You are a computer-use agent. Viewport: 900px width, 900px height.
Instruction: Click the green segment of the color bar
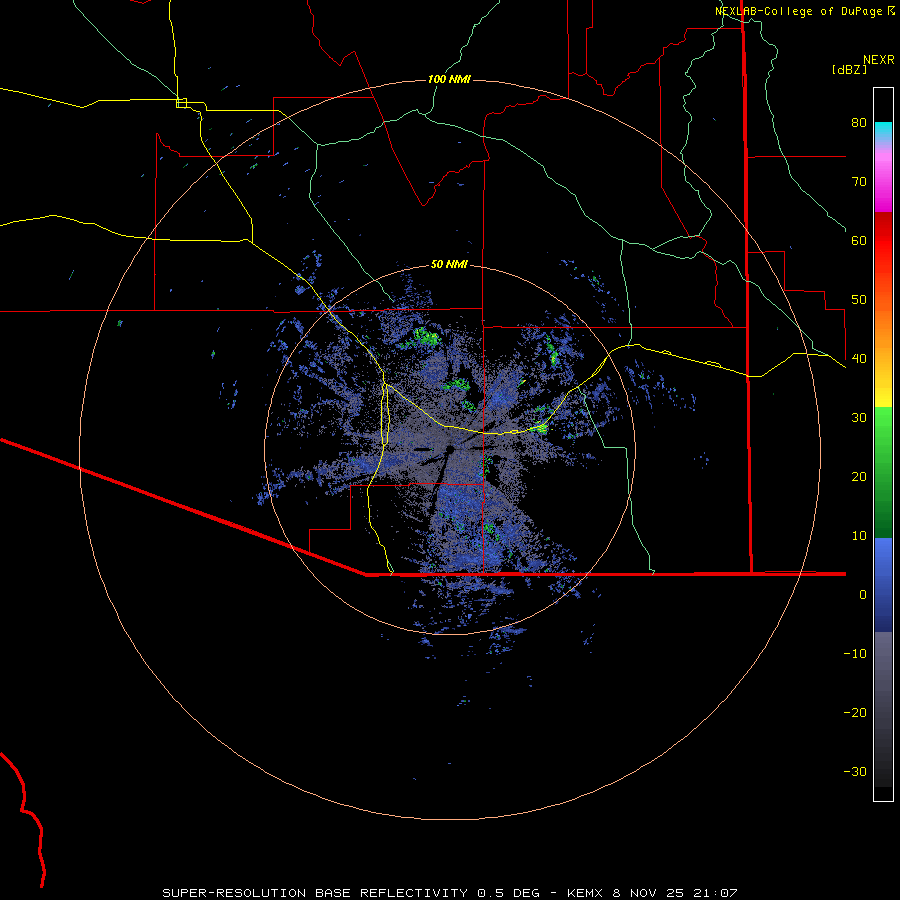[x=883, y=472]
